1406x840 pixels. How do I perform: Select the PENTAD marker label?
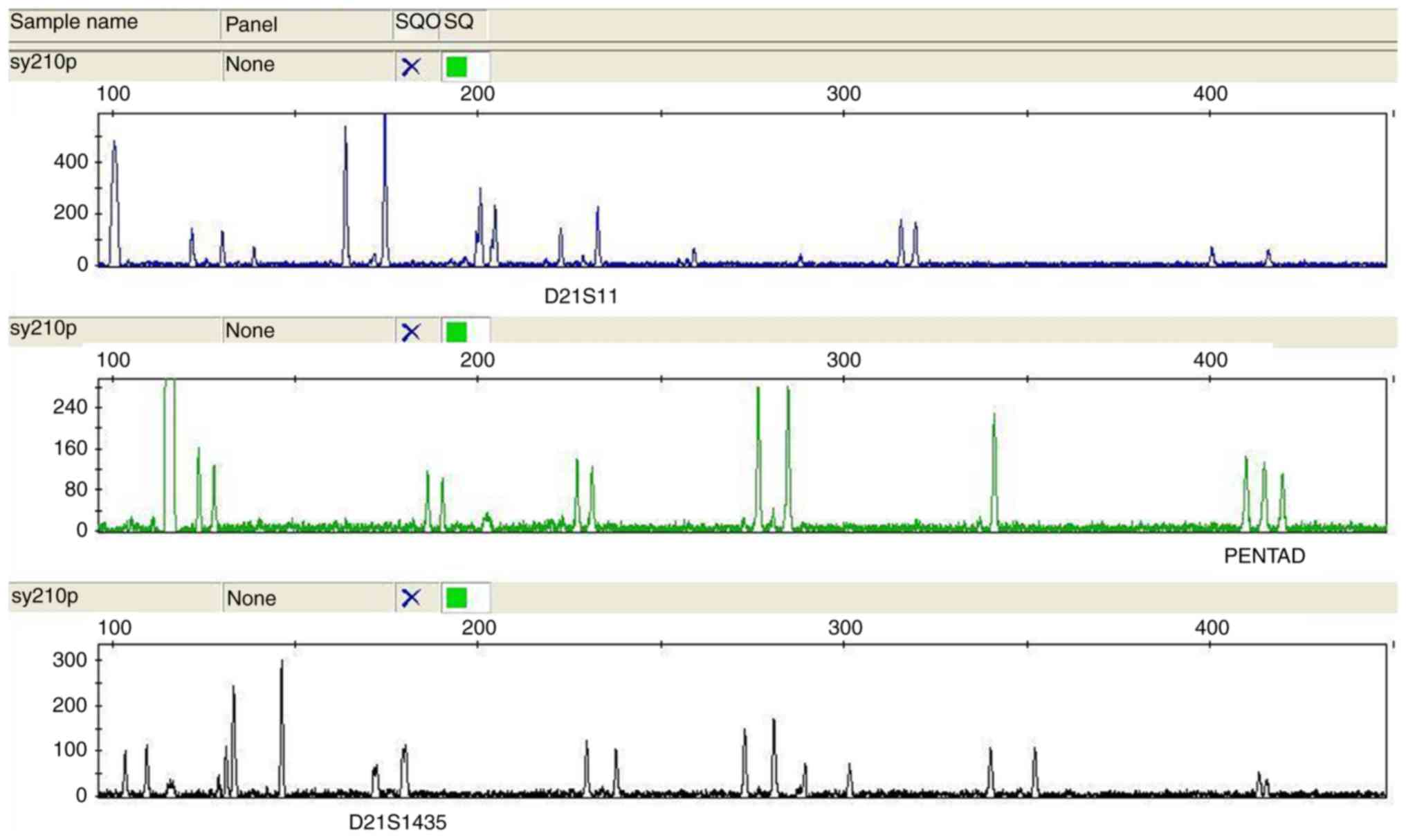click(x=1264, y=556)
